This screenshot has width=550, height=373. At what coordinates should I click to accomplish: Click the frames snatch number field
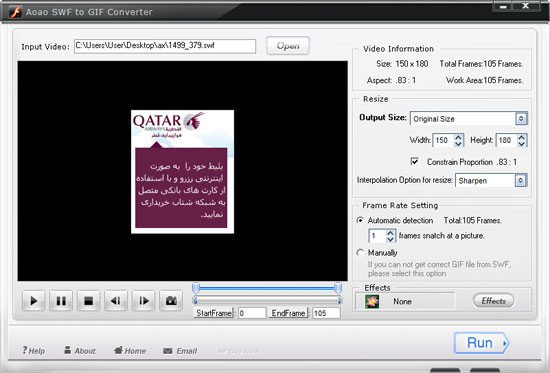(377, 236)
